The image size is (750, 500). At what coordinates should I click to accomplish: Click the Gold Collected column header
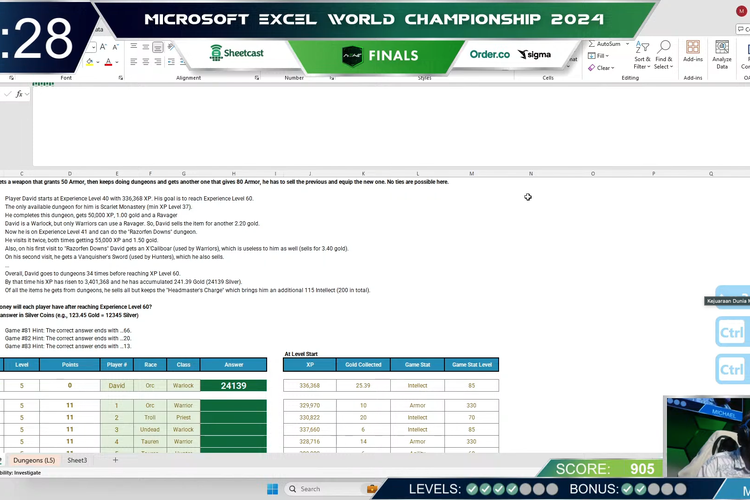tap(362, 365)
